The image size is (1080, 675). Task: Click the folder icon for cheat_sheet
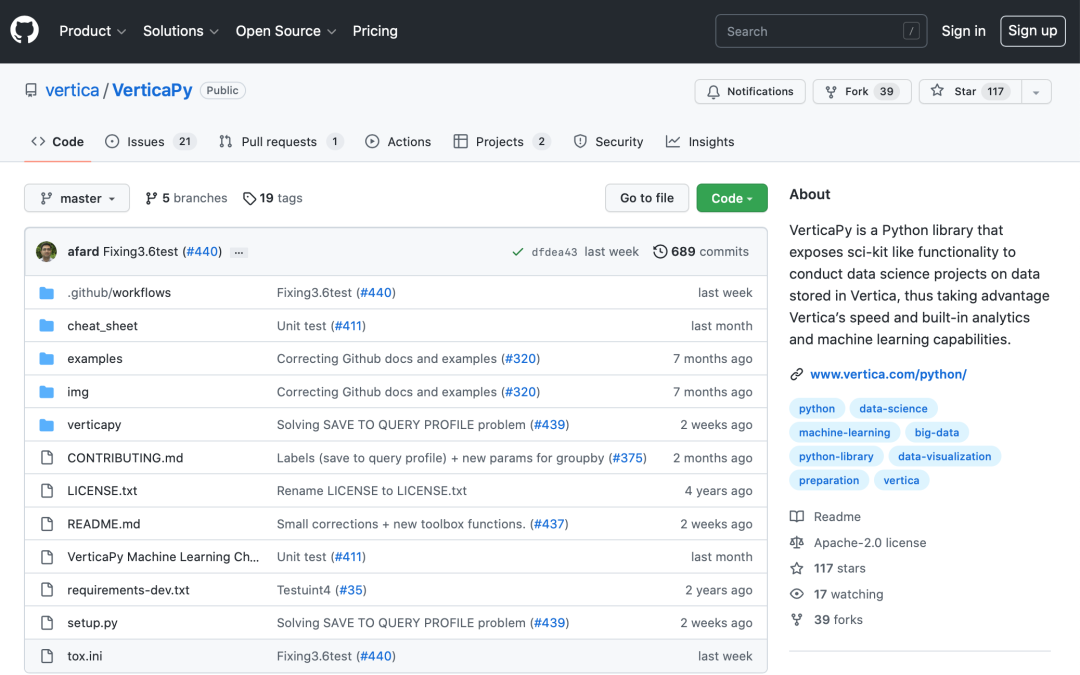(x=47, y=326)
